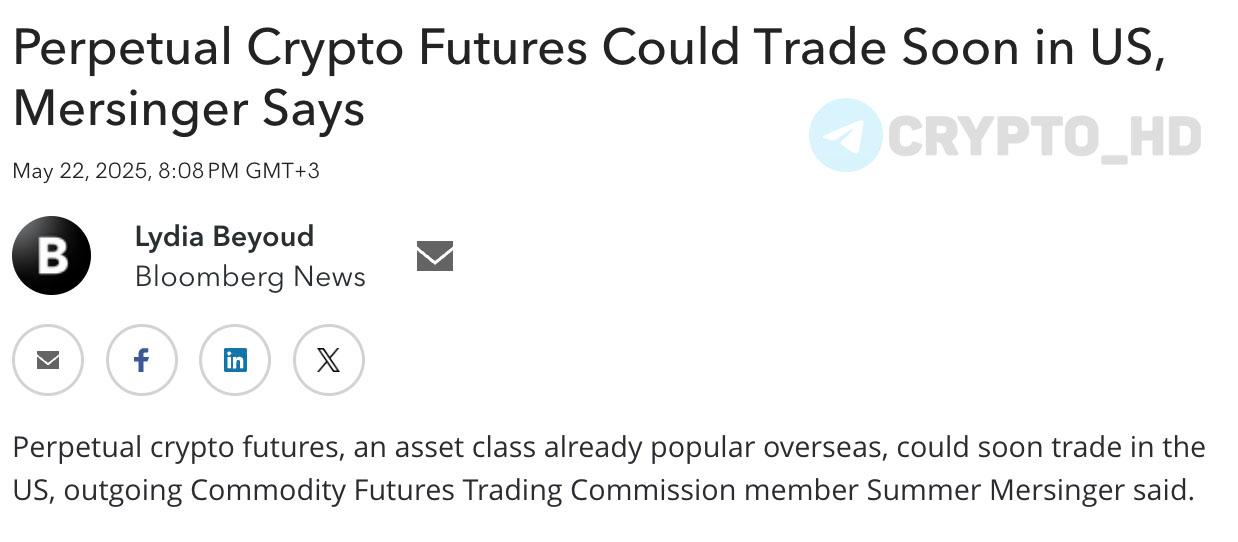Share the article via the circled email icon
Image resolution: width=1238 pixels, height=542 pixels.
click(48, 360)
